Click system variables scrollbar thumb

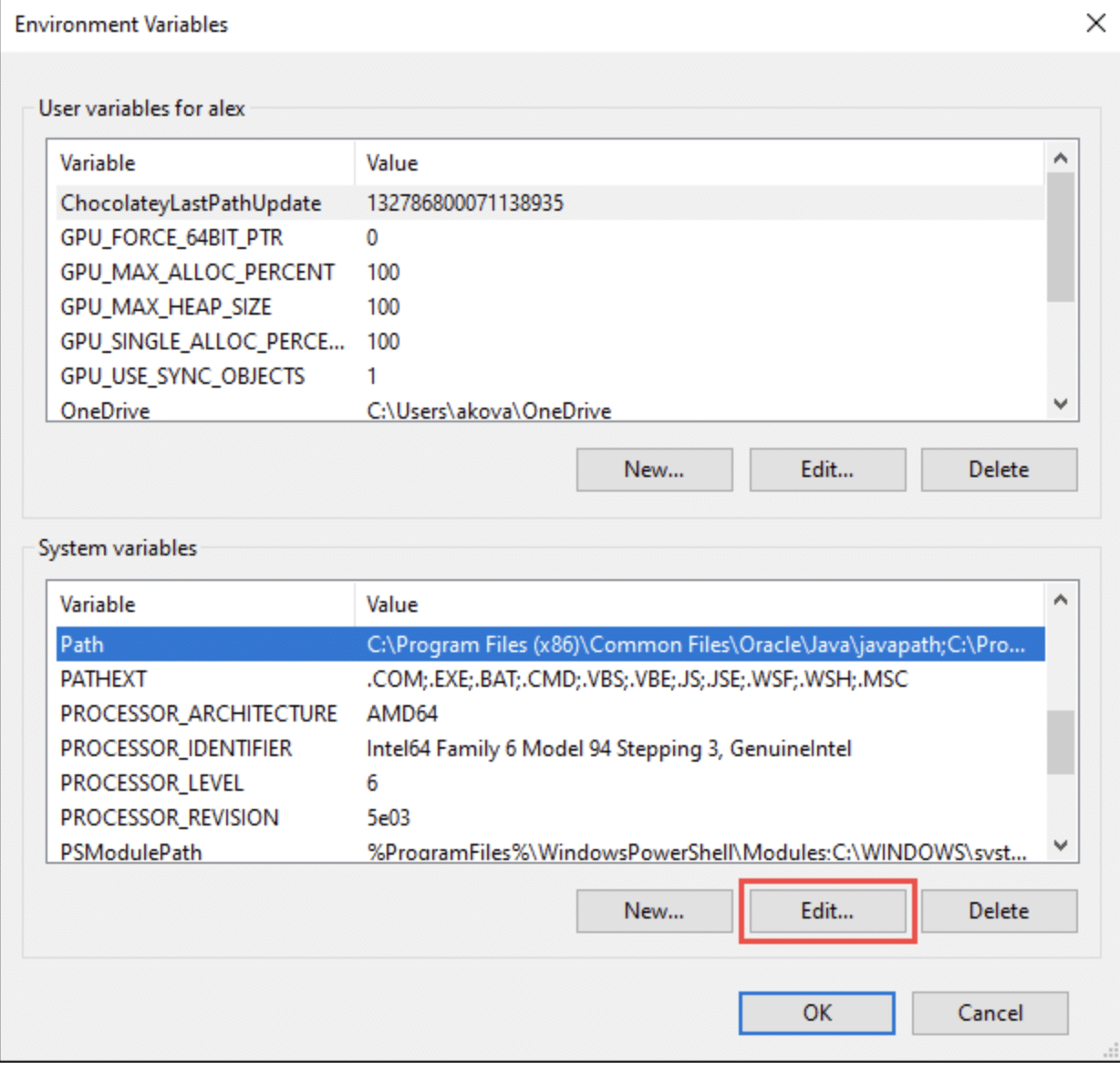1061,742
